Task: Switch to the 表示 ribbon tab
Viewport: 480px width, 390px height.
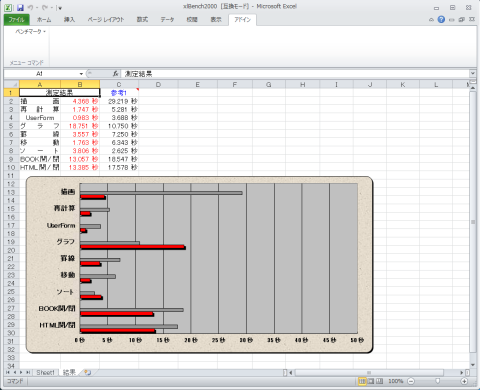Action: tap(216, 20)
